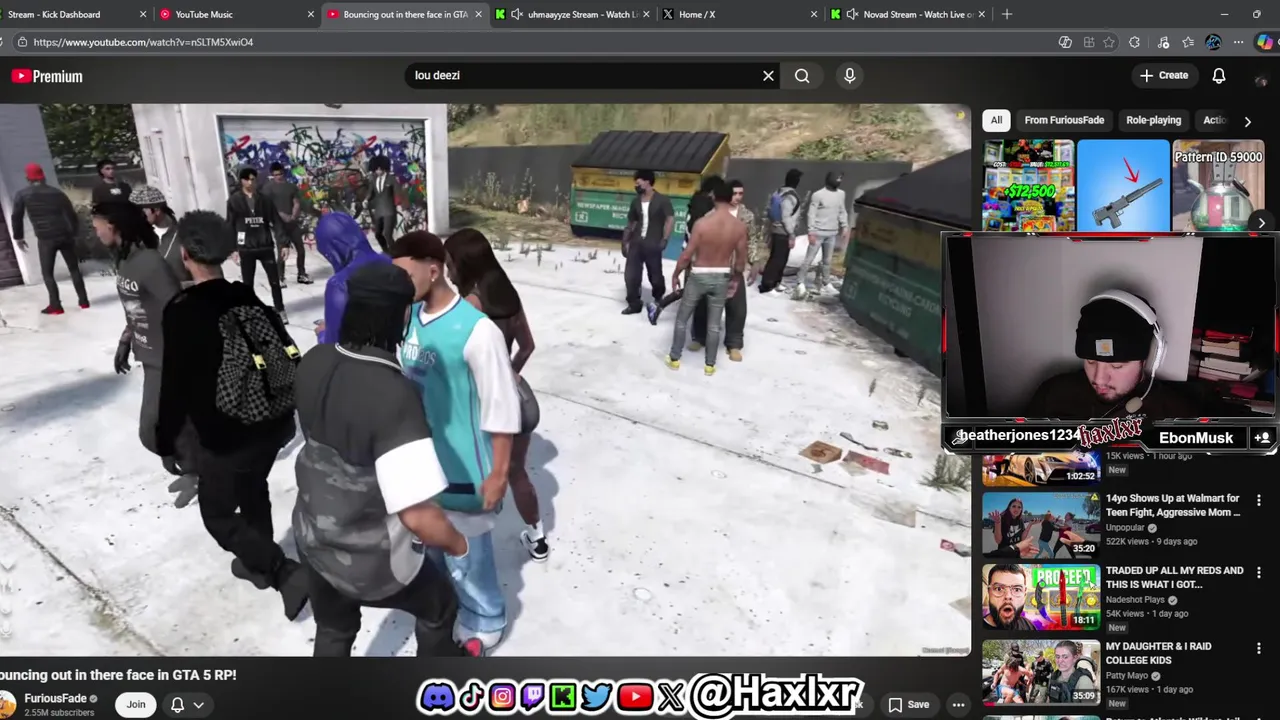Image resolution: width=1280 pixels, height=720 pixels.
Task: Open 'MY DAUGHTER & I RAID COLLEGE KIDS' title
Action: tap(1159, 653)
